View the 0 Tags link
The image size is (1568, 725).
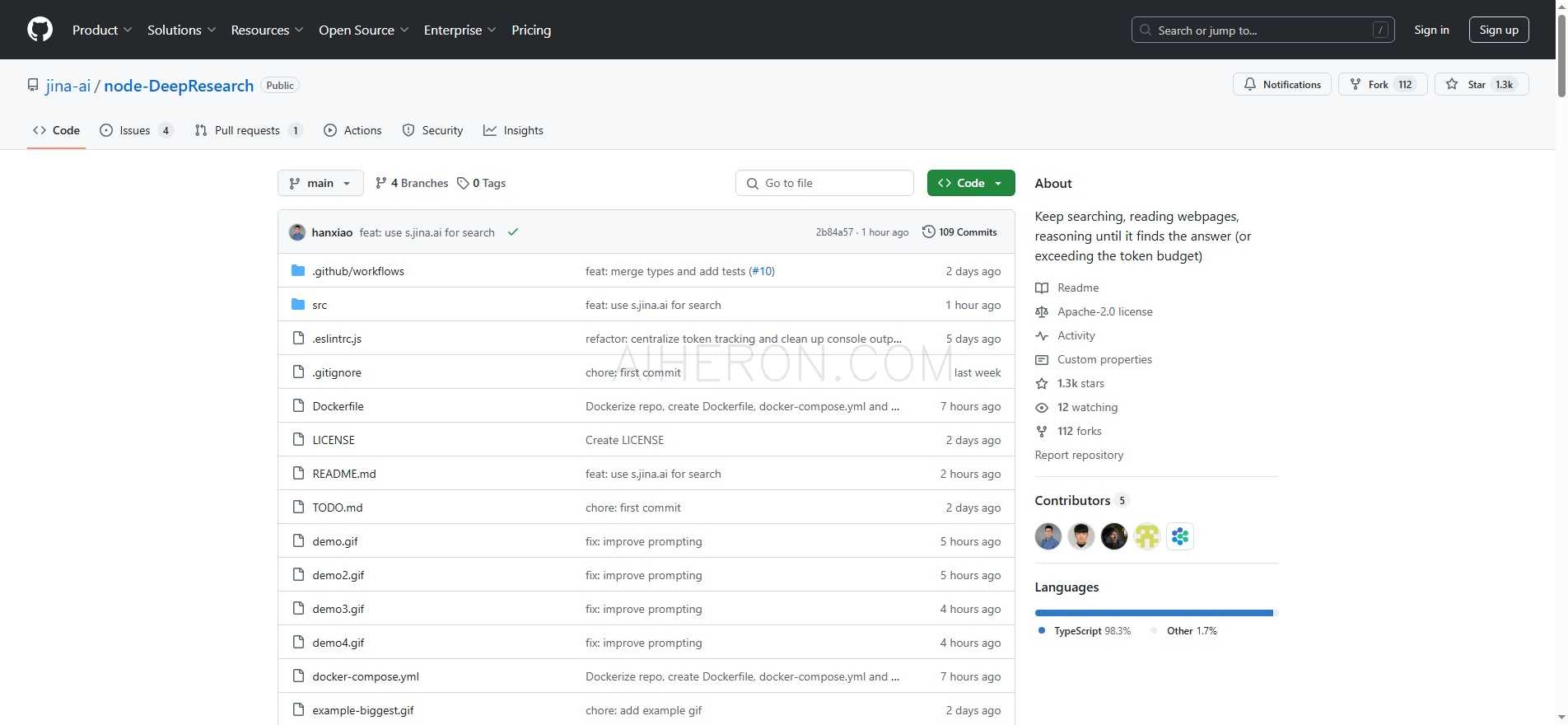pyautogui.click(x=482, y=183)
